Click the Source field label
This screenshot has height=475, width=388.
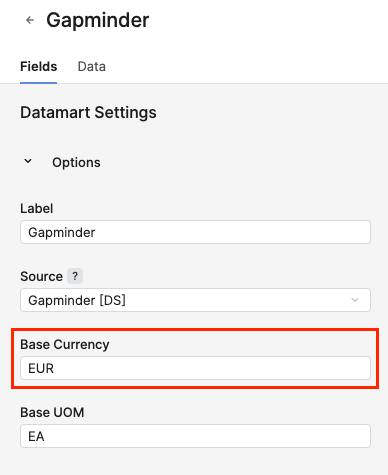pyautogui.click(x=41, y=276)
